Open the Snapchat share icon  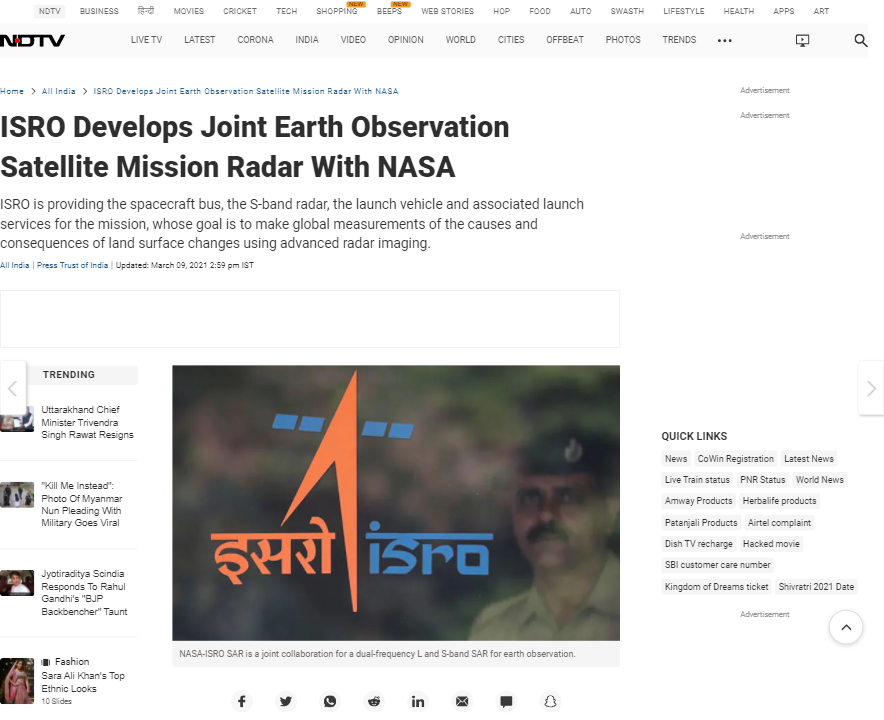point(550,701)
